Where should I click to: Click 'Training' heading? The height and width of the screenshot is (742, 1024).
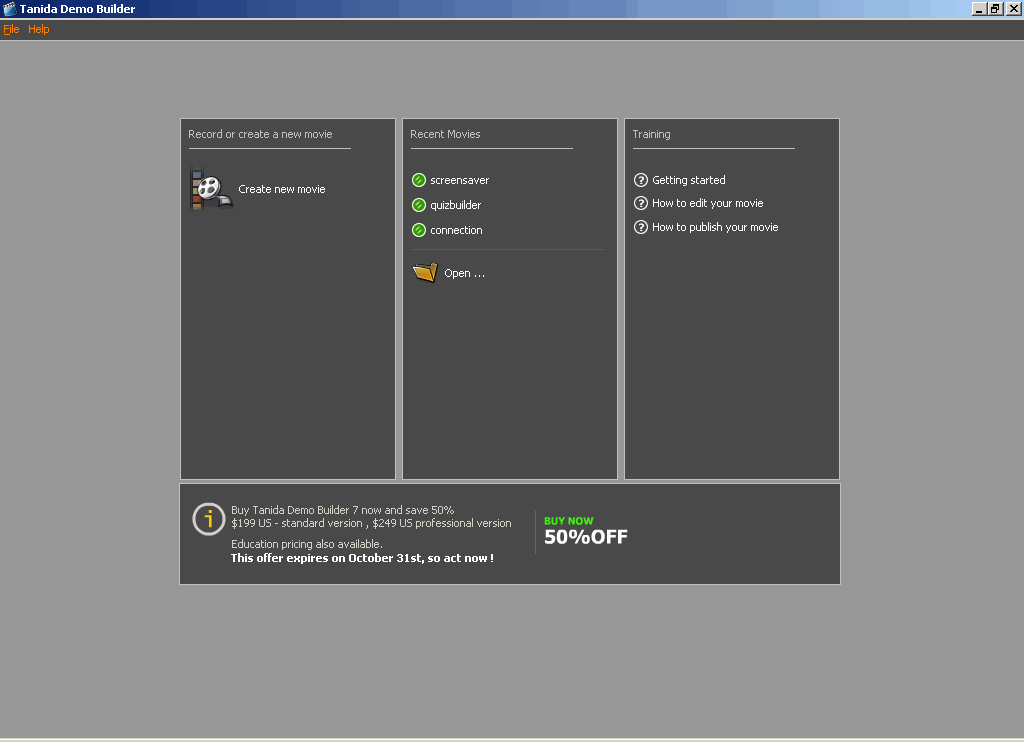[651, 134]
